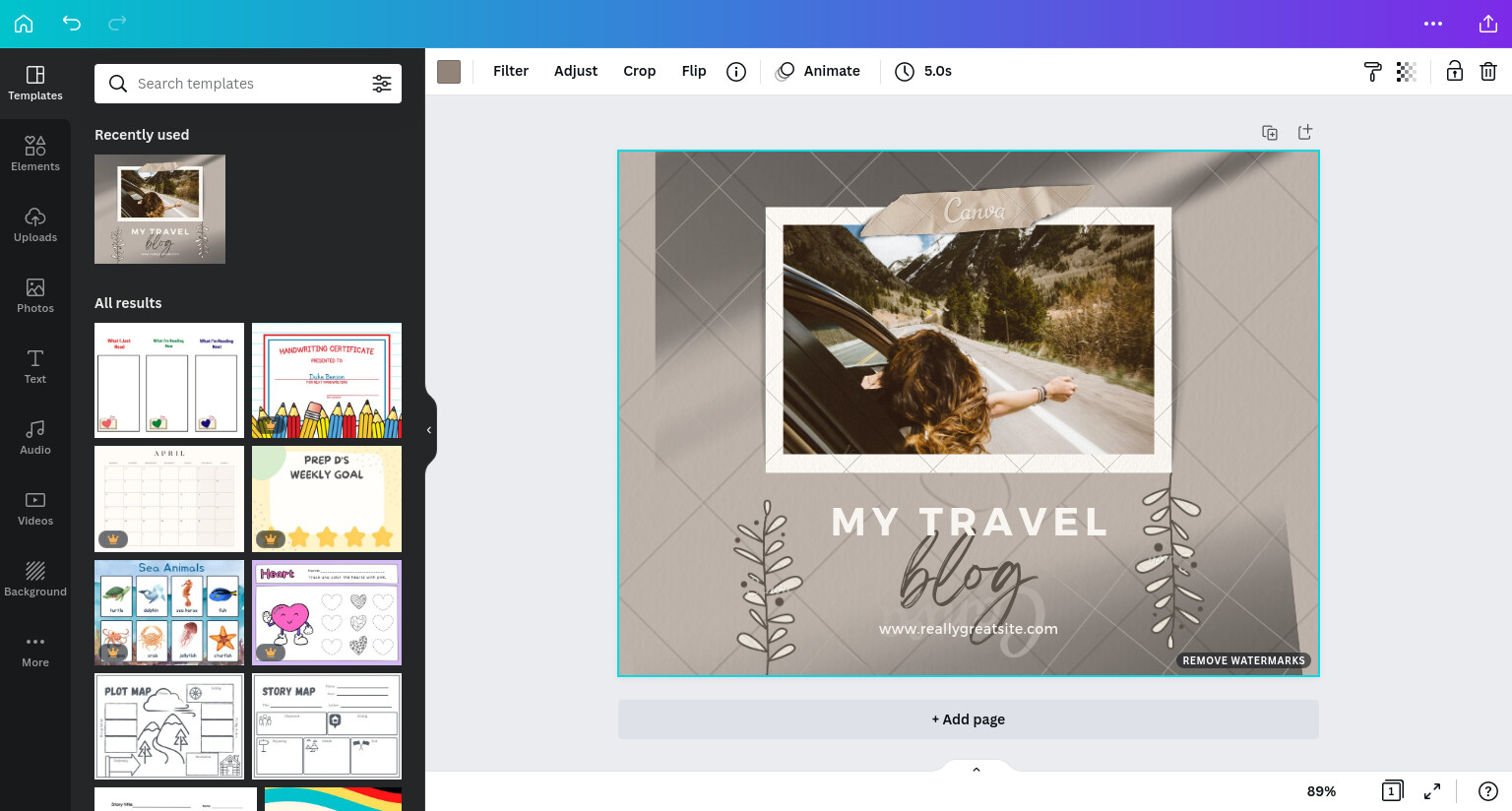Open the transparency checkerboard control
This screenshot has height=811, width=1512.
point(1407,72)
